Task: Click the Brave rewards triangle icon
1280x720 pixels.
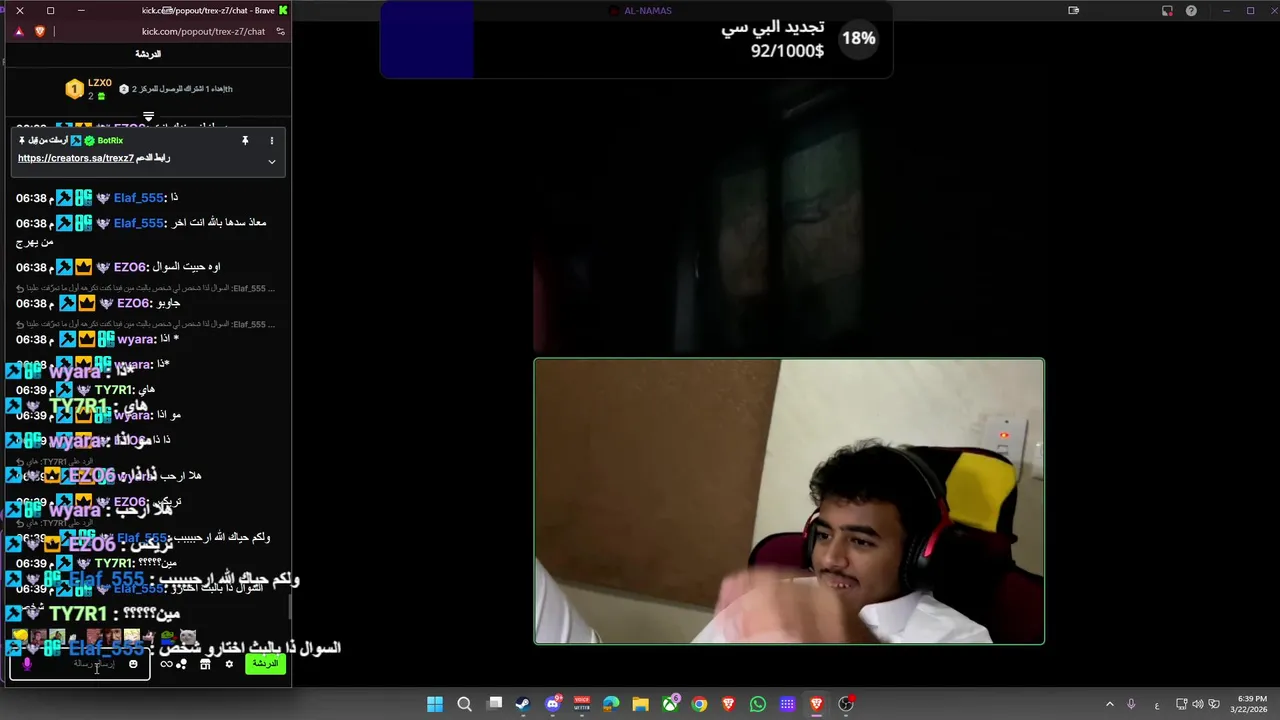Action: point(19,31)
